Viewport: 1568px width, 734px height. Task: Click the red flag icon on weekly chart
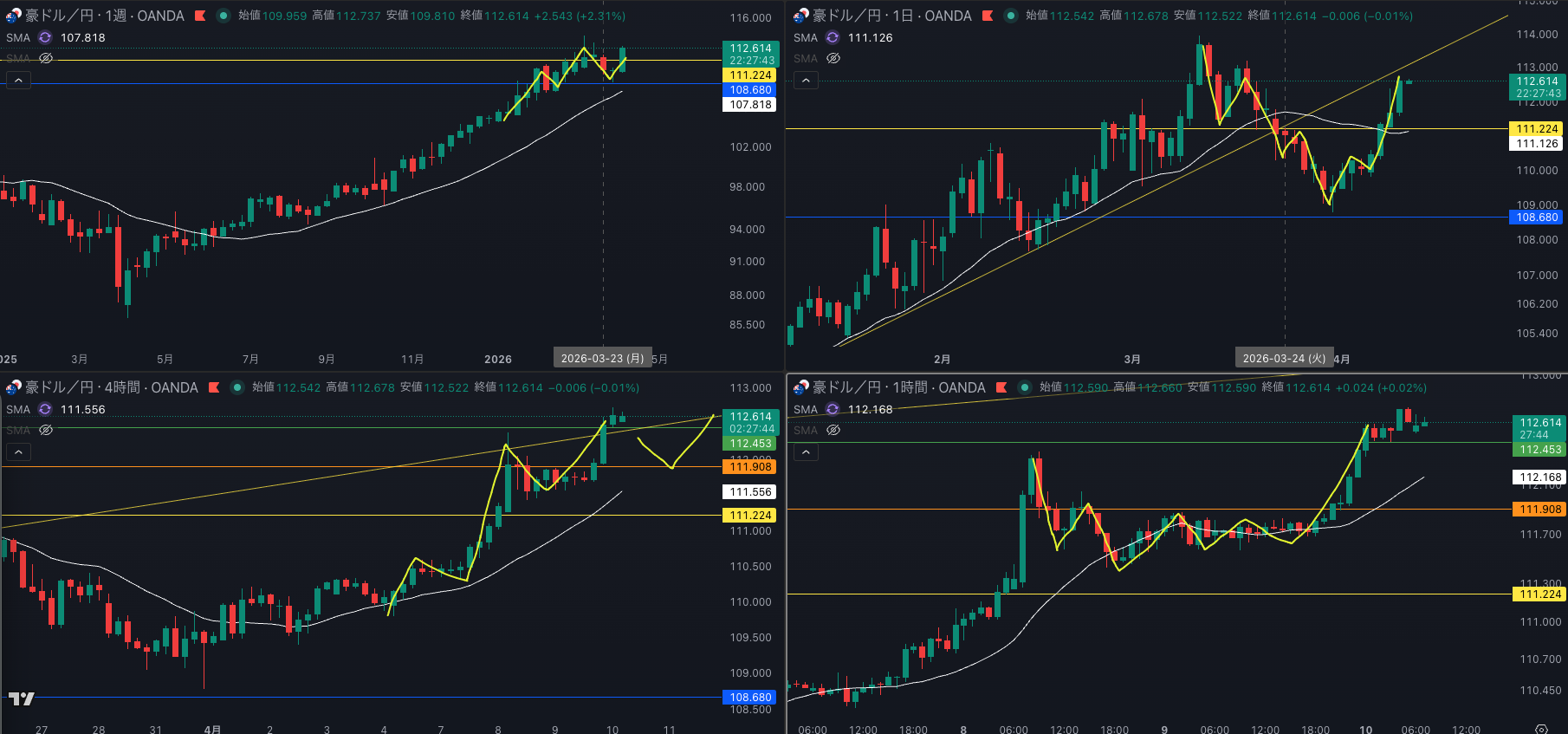tap(200, 16)
